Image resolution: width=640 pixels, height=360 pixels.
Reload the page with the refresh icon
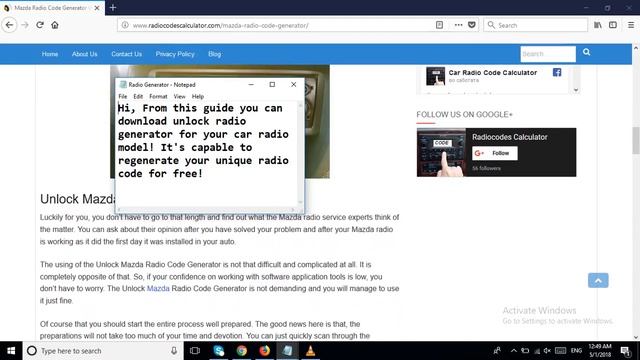(40, 25)
